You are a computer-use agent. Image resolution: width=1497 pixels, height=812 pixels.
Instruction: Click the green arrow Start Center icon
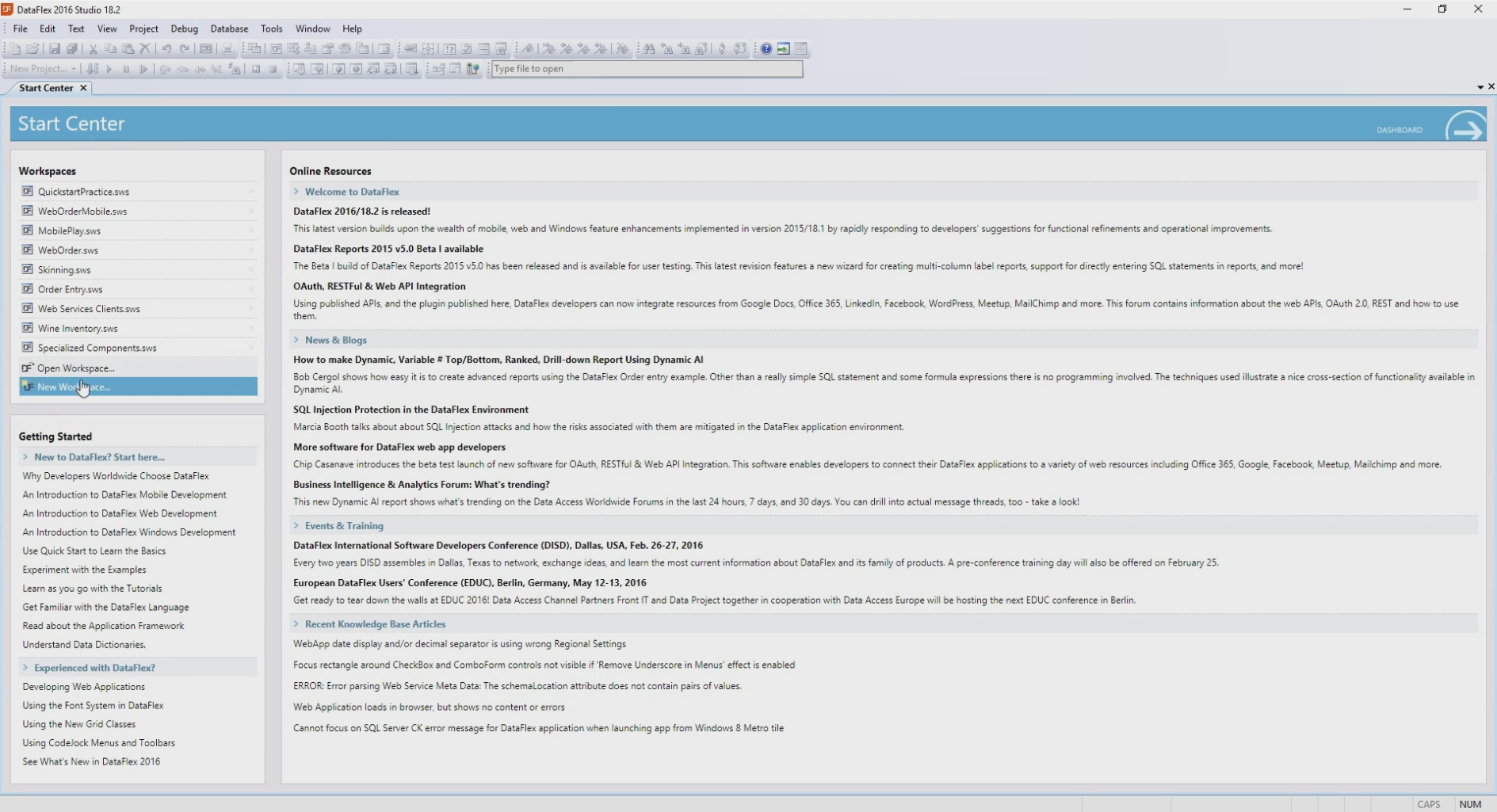pyautogui.click(x=783, y=49)
